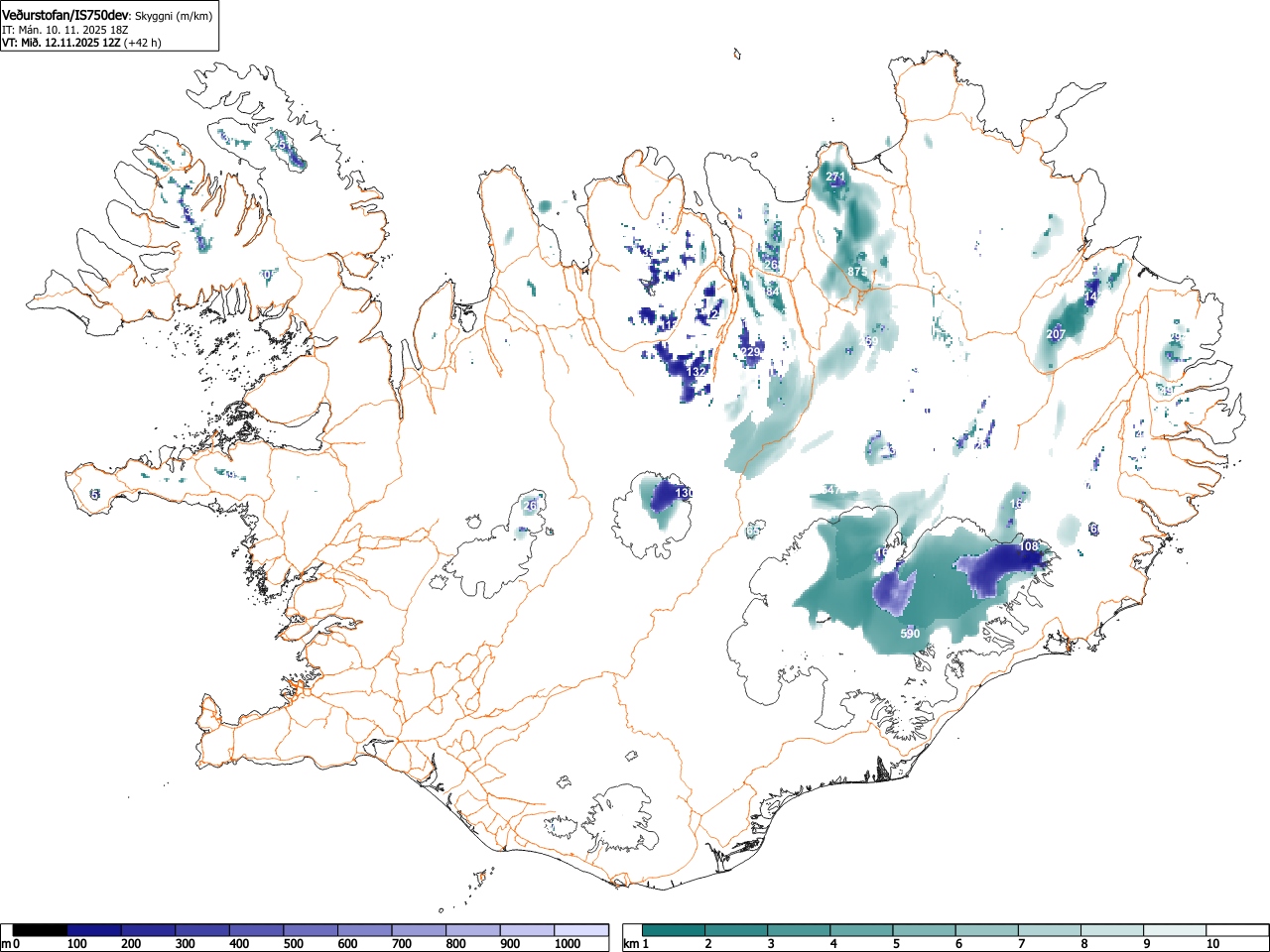Click the 'km' unit label on the right legend
Image resolution: width=1270 pixels, height=952 pixels.
pos(631,944)
